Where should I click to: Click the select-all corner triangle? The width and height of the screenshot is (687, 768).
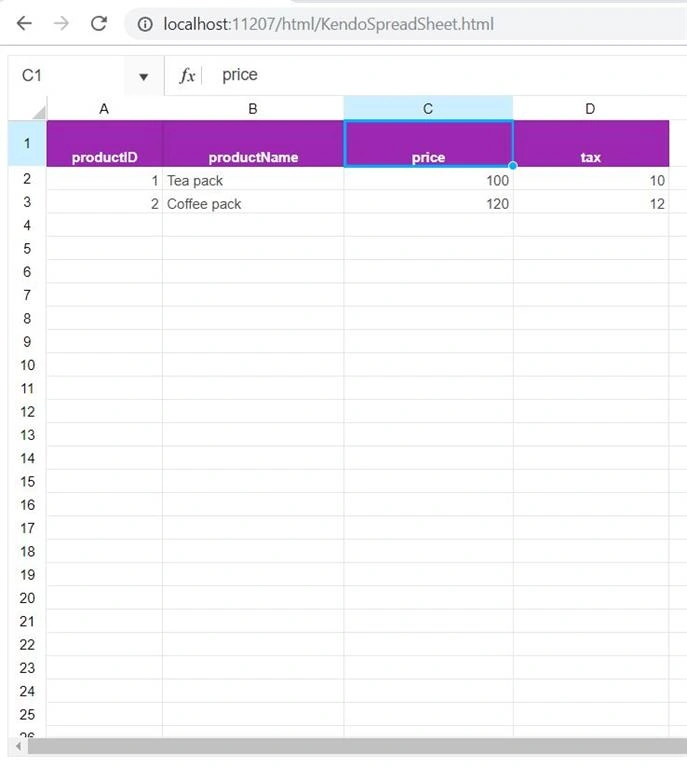[x=39, y=112]
